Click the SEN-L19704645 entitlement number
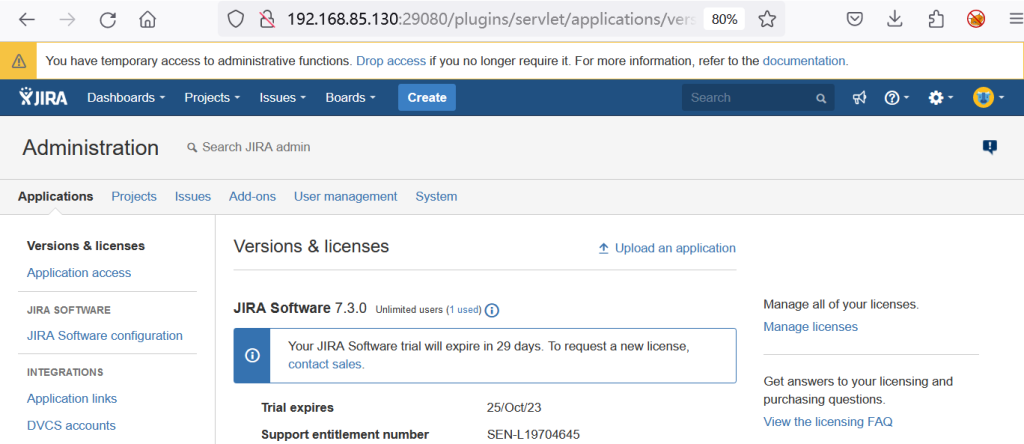Viewport: 1024px width, 444px height. click(x=534, y=434)
